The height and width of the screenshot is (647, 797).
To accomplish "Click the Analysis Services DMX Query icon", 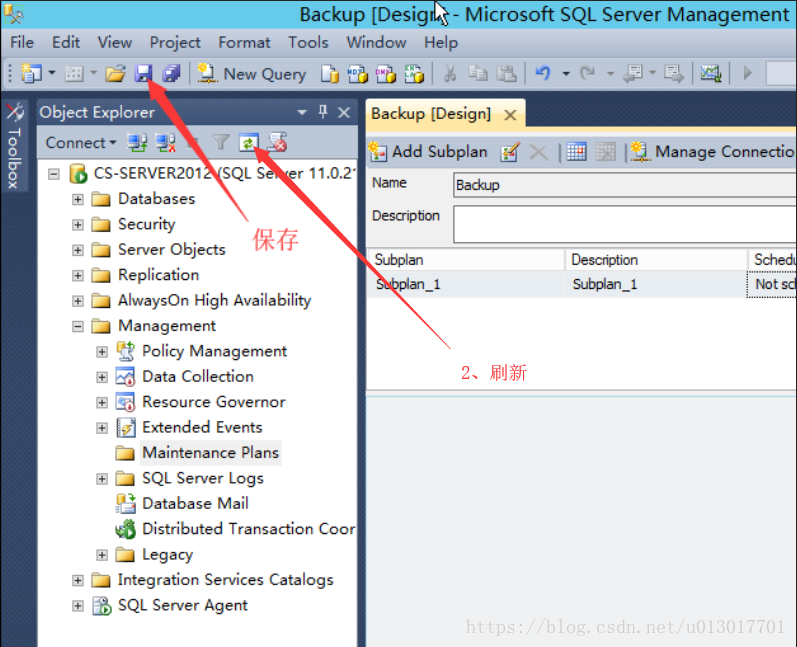I will pos(386,74).
